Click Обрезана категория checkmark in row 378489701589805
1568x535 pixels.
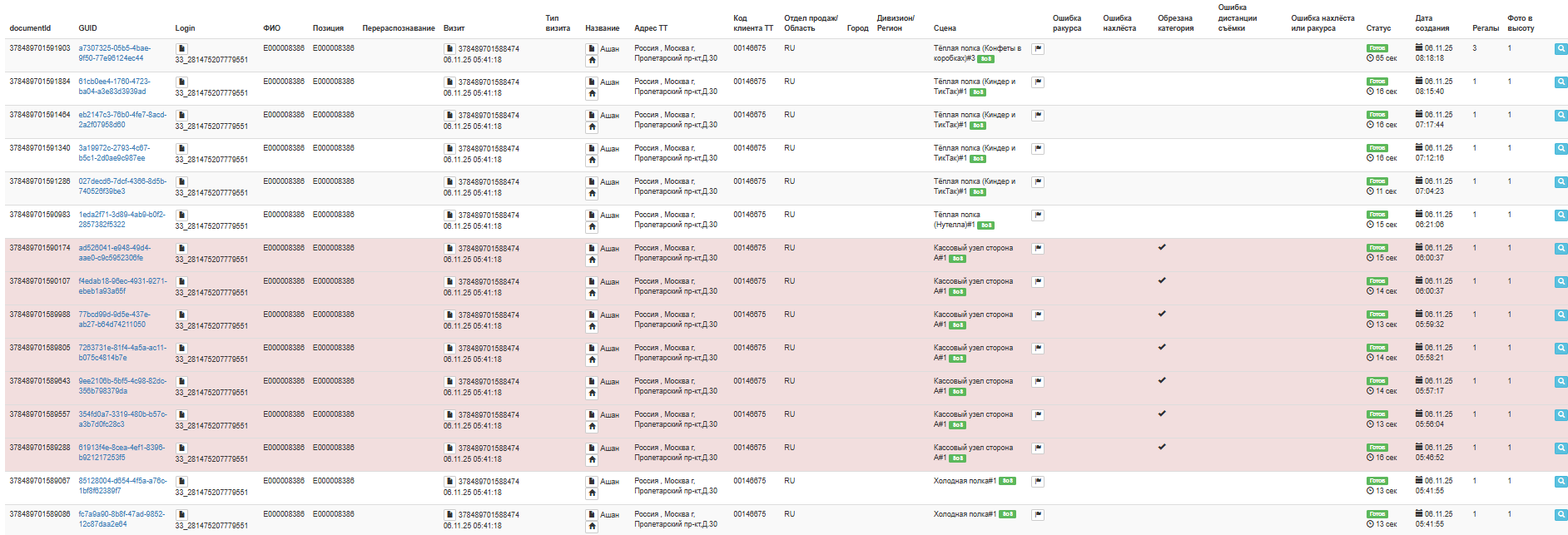pyautogui.click(x=1162, y=347)
